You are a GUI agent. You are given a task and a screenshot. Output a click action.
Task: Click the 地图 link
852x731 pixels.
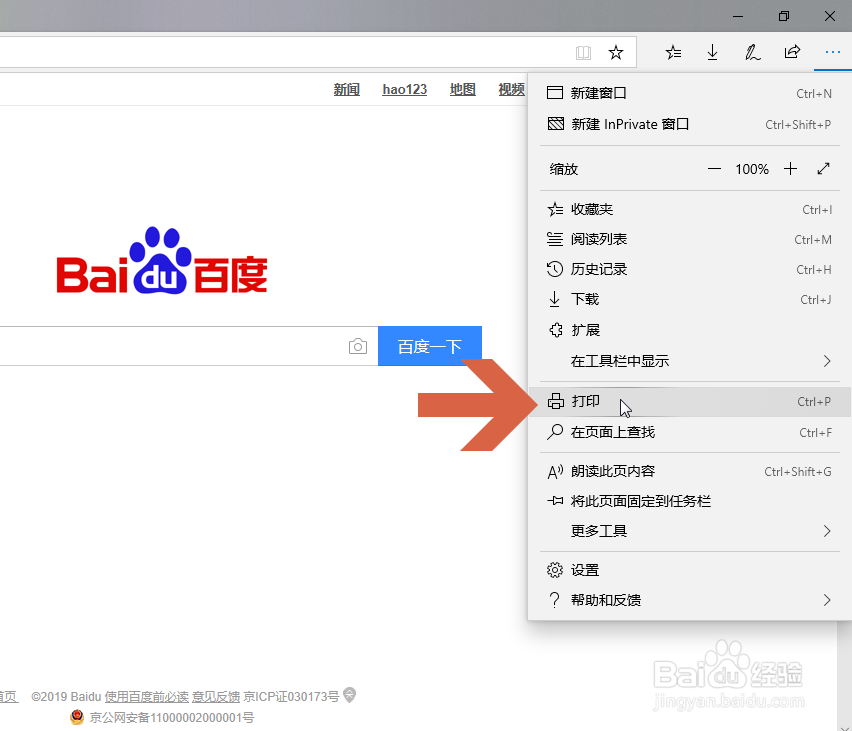click(x=463, y=89)
